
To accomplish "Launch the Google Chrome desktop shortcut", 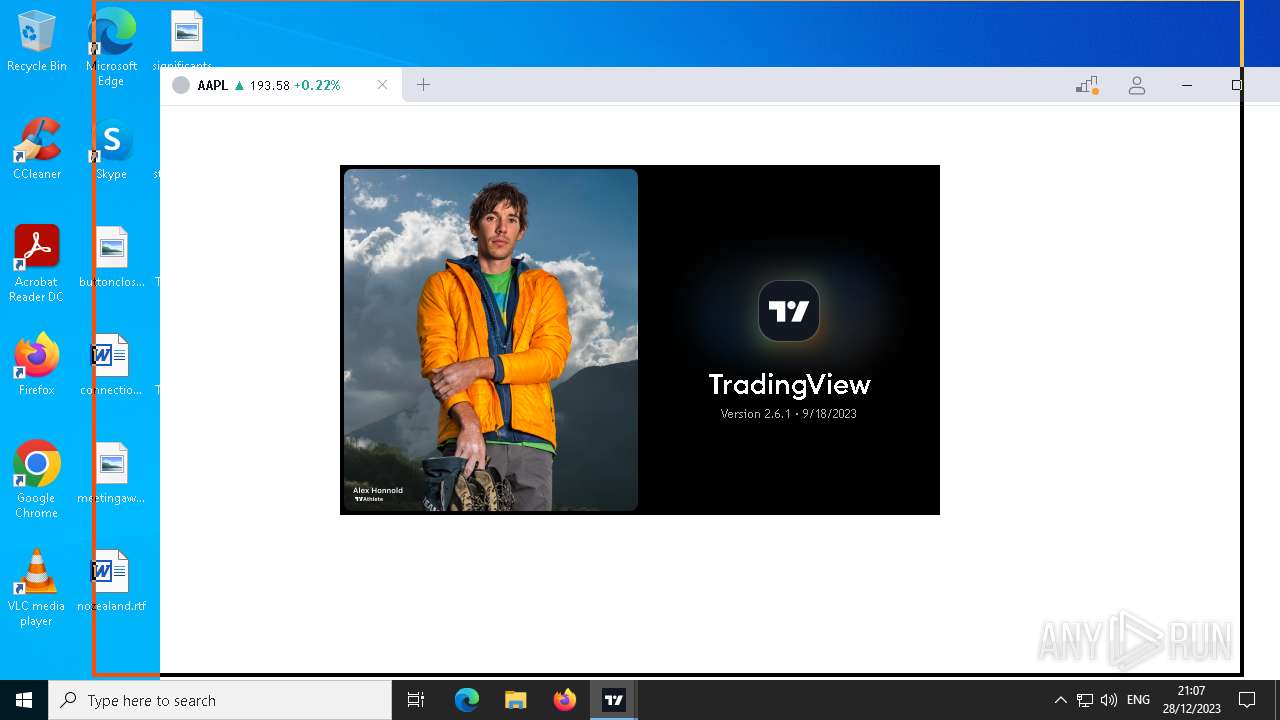I will tap(37, 480).
